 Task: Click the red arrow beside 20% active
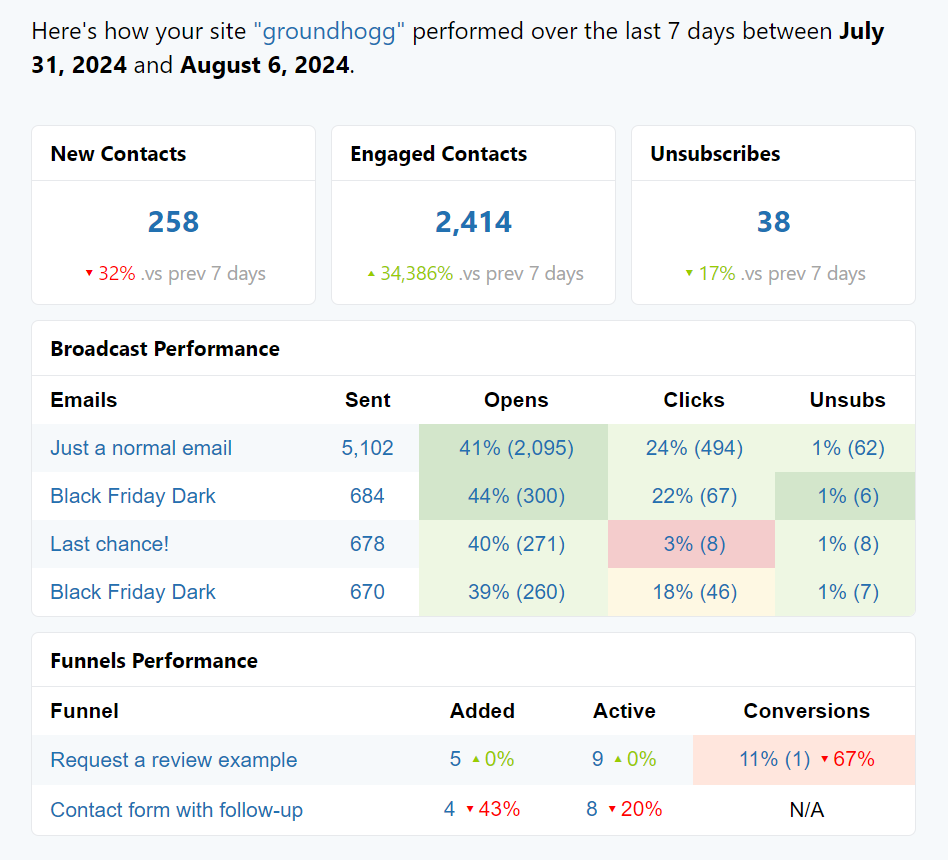tap(612, 809)
